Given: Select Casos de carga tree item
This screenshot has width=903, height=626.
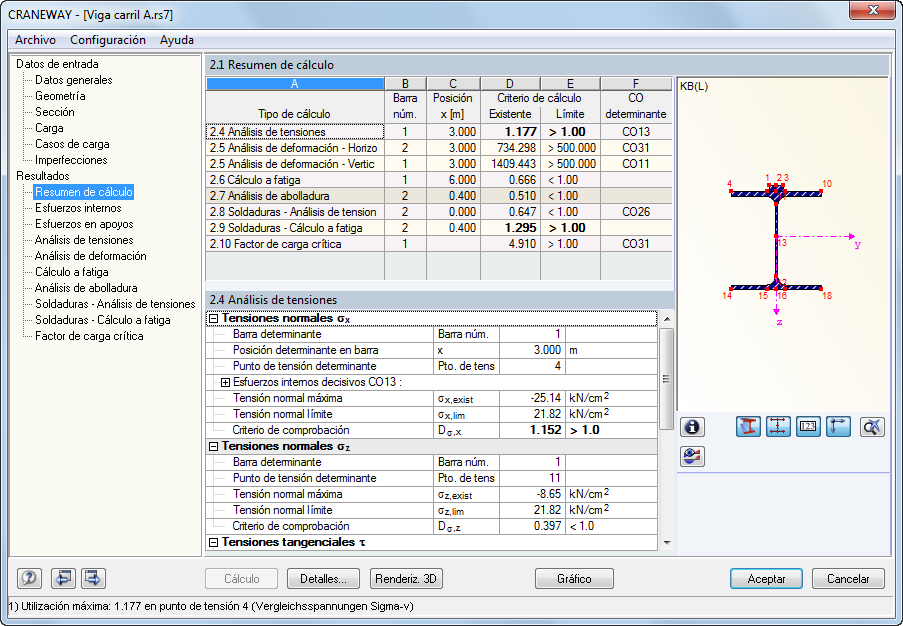Looking at the screenshot, I should 72,145.
